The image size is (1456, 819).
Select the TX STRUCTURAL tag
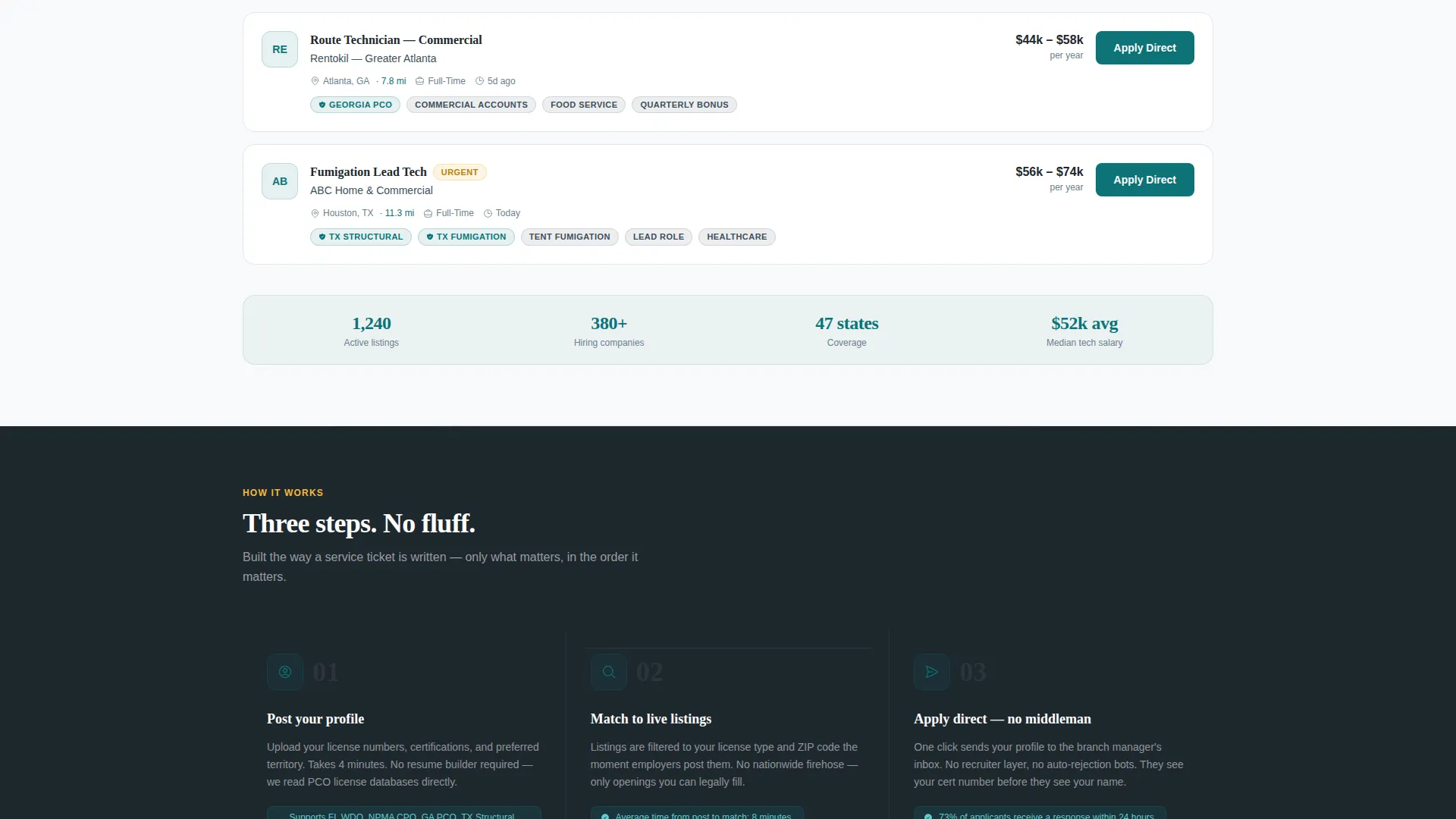point(361,237)
